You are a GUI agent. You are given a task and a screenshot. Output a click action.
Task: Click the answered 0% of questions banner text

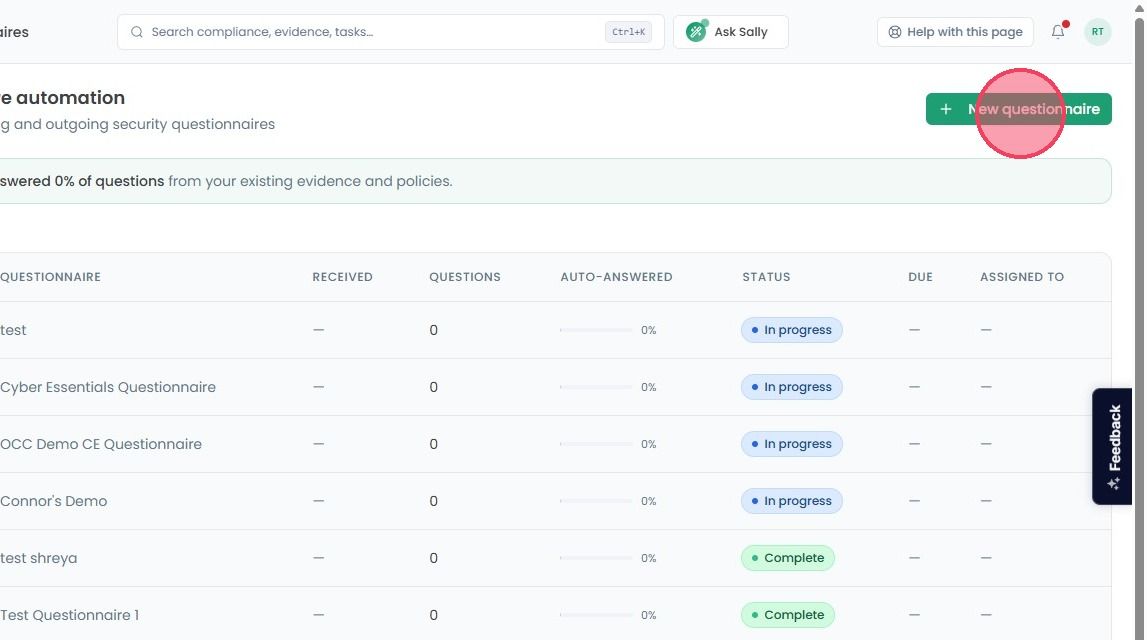82,181
